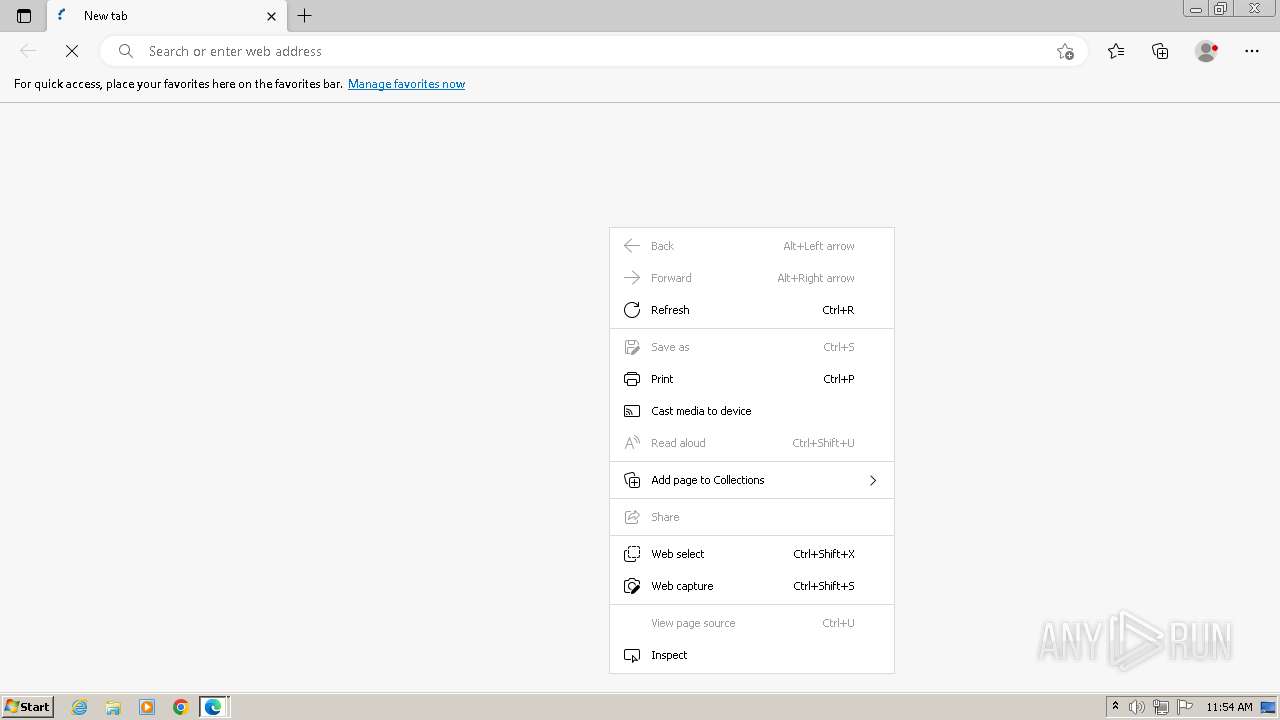Screen dimensions: 1280x720
Task: Launch Google Chrome from taskbar
Action: (x=181, y=707)
